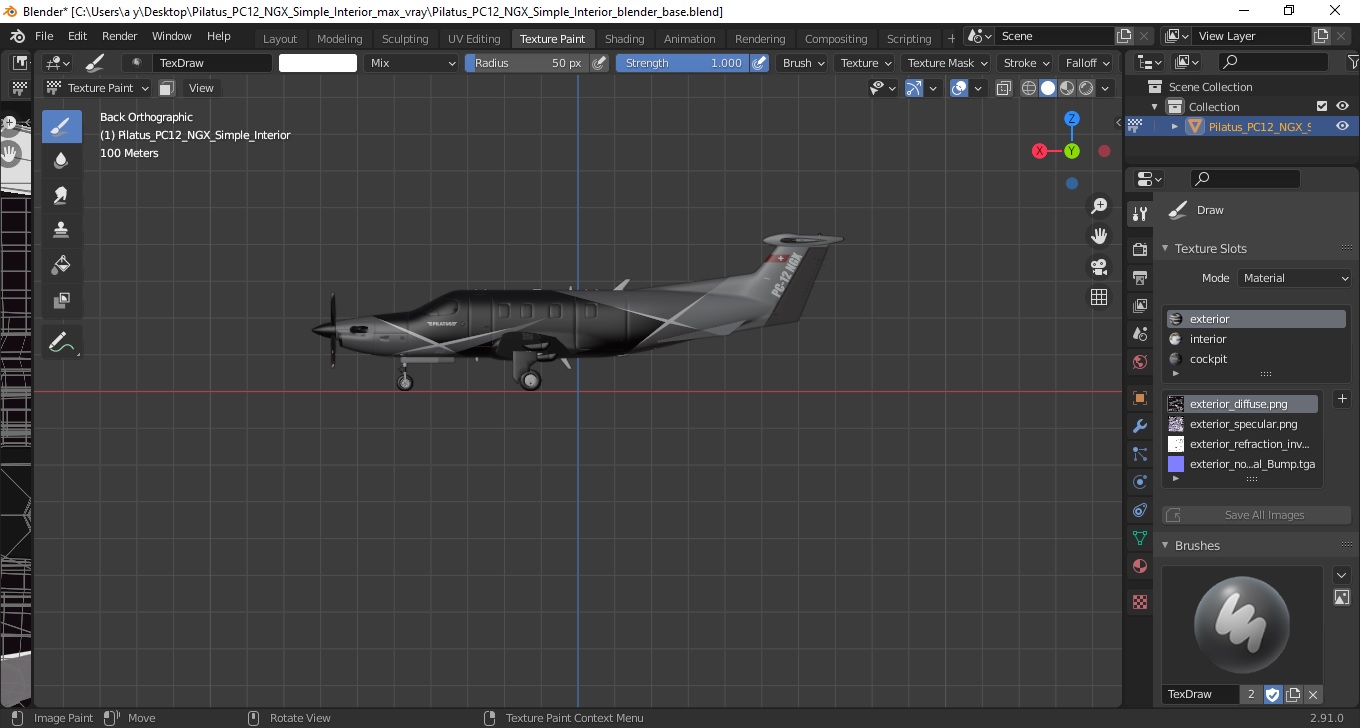Click the viewport pan hand icon
Screen dimensions: 1360x728
1099,236
